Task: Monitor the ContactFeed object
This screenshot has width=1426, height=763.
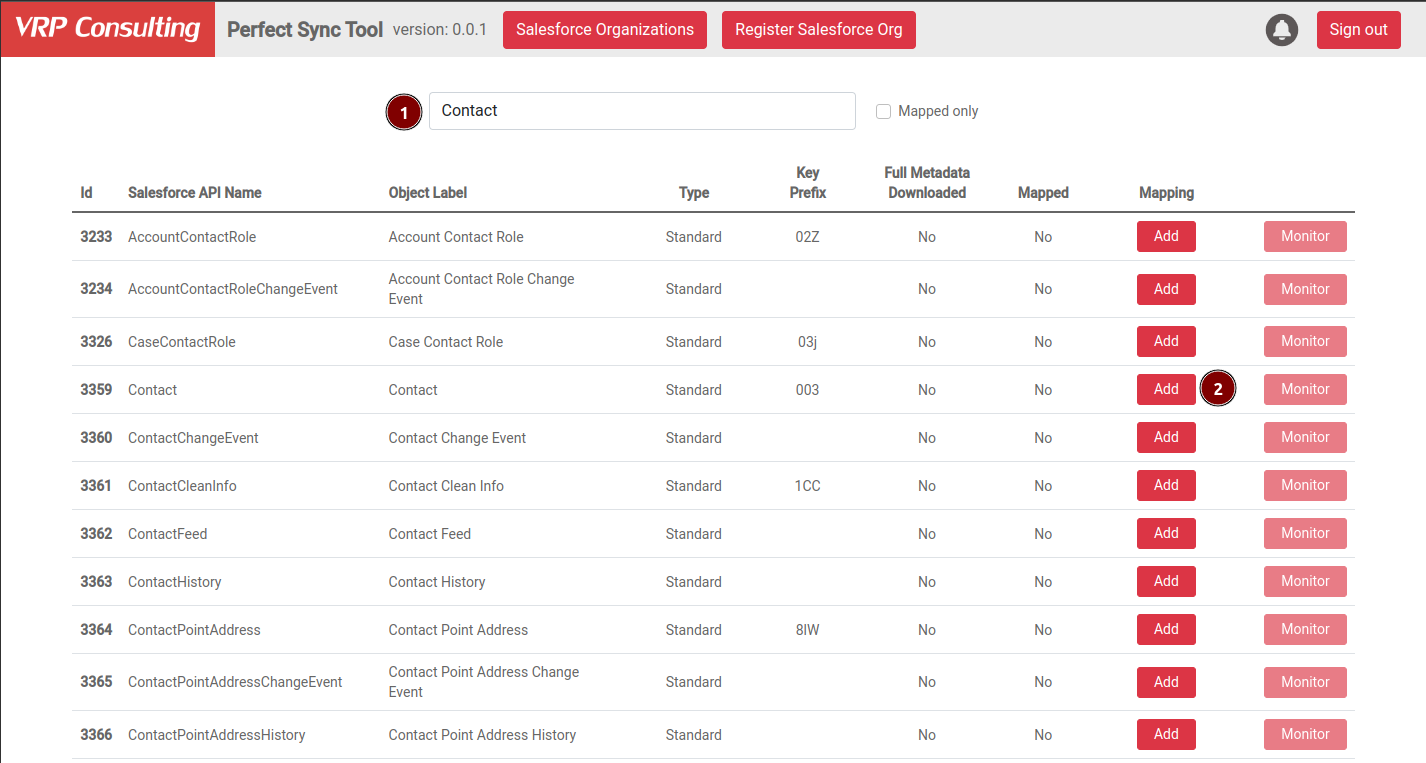Action: 1305,533
